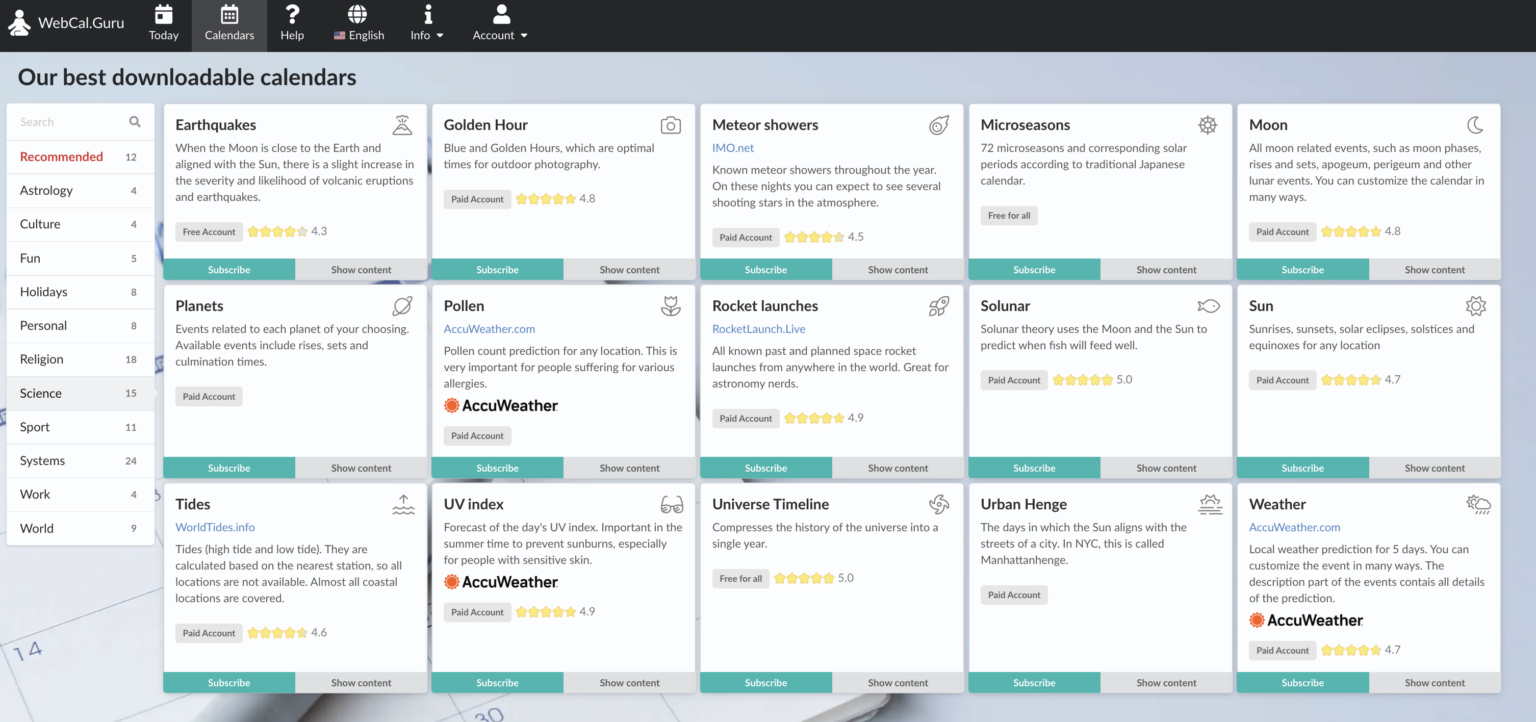Click the crescent moon icon on Moon card
This screenshot has height=722, width=1536.
coord(1475,125)
